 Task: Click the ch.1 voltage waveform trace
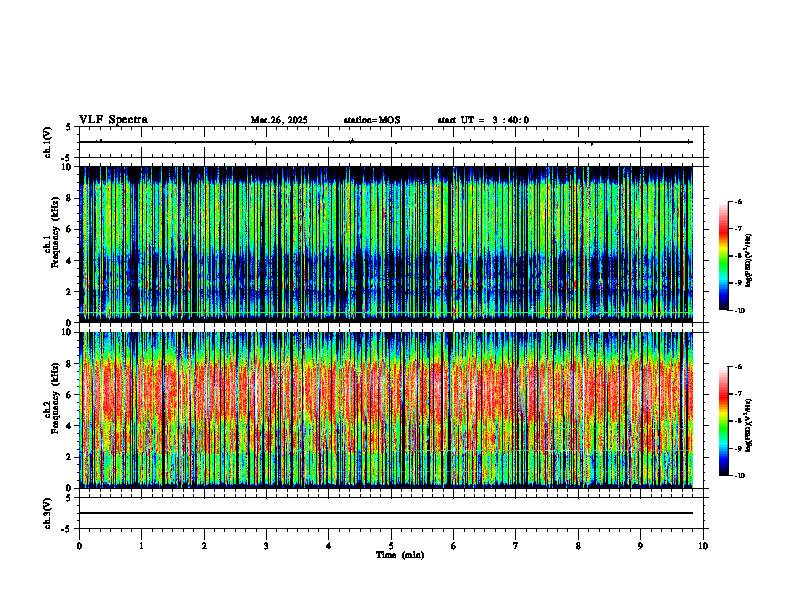click(x=386, y=142)
